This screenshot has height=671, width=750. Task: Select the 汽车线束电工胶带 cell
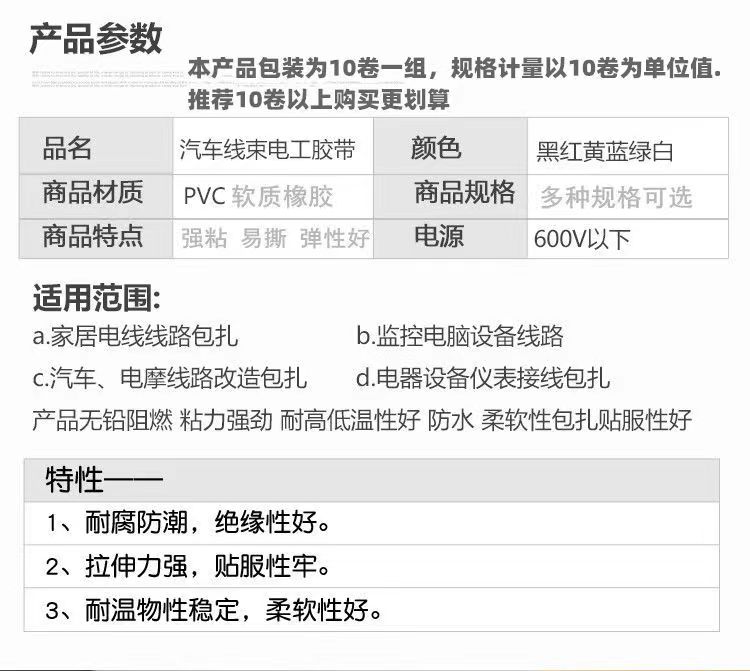273,146
